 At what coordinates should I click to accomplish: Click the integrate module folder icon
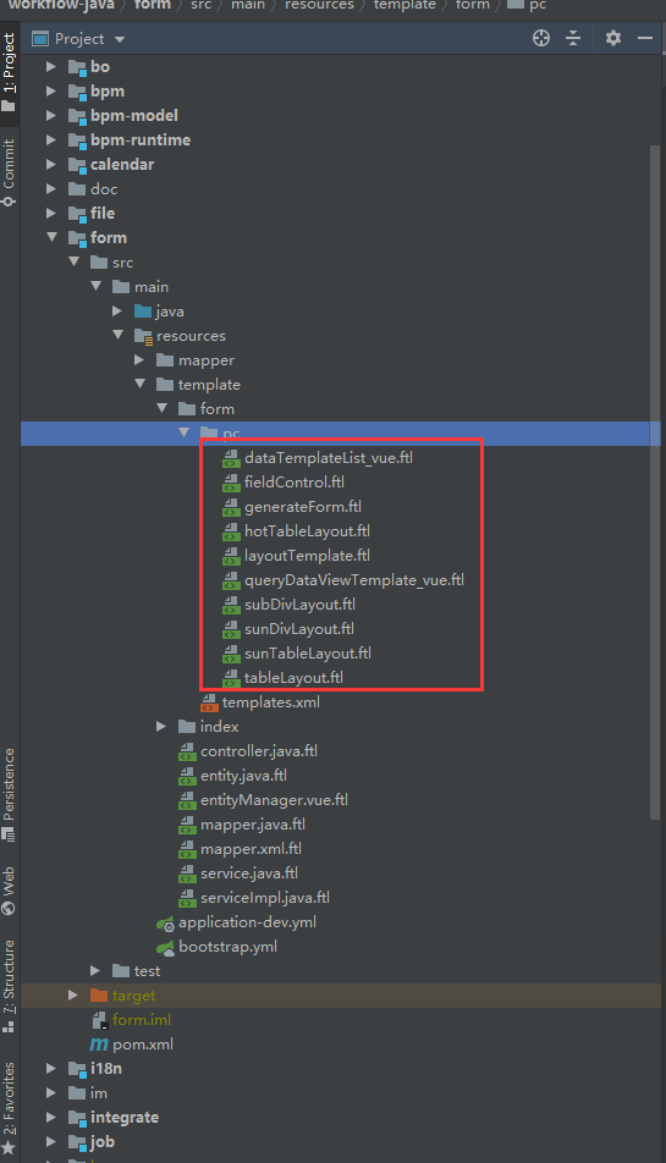(x=77, y=1118)
